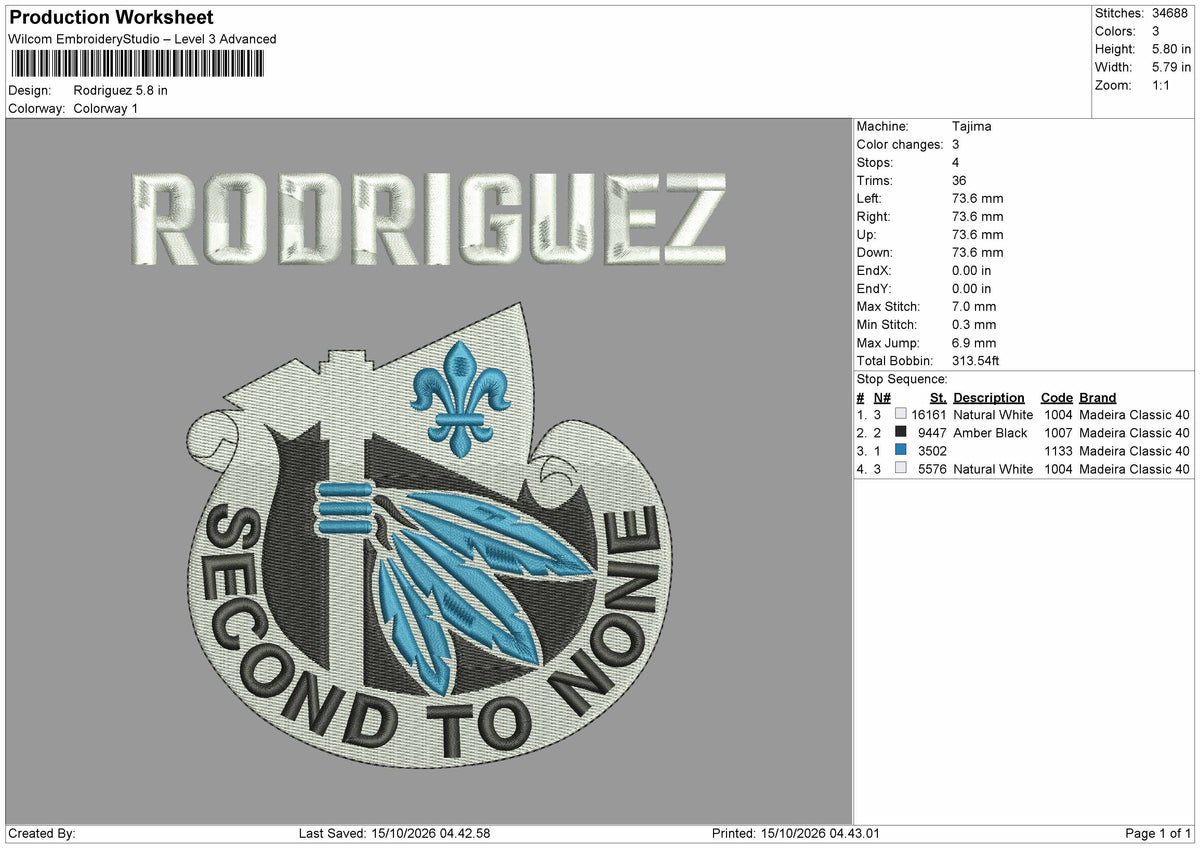
Task: Click the Amber Black color swatch
Action: pos(901,432)
